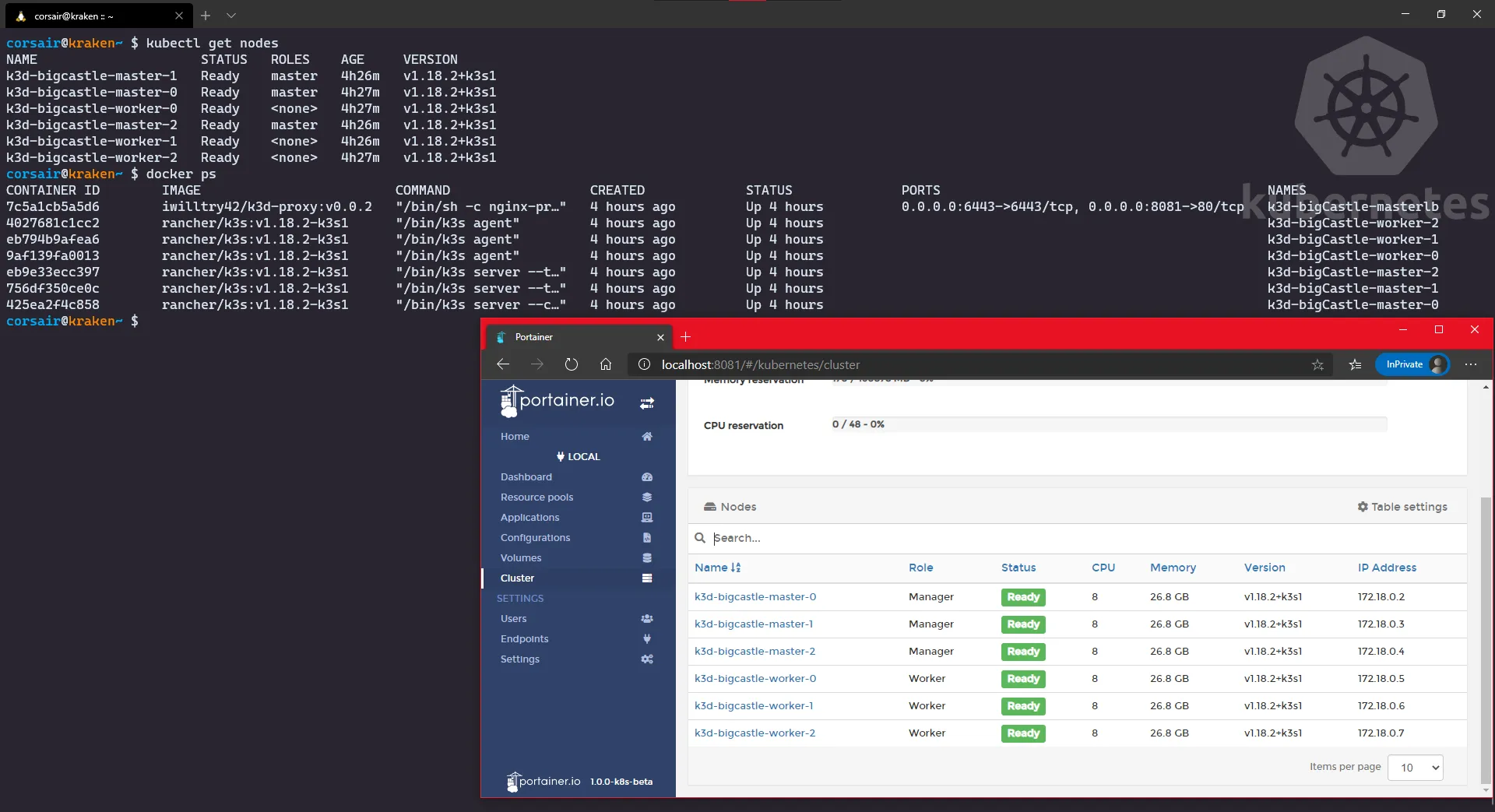The width and height of the screenshot is (1495, 812).
Task: Add this page to browser favorites
Action: pos(1317,364)
